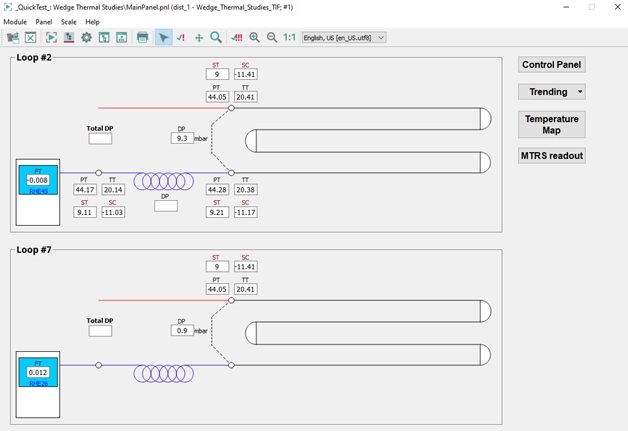Image resolution: width=628 pixels, height=431 pixels.
Task: Click the Loop #7 Total DP field
Action: click(x=100, y=331)
